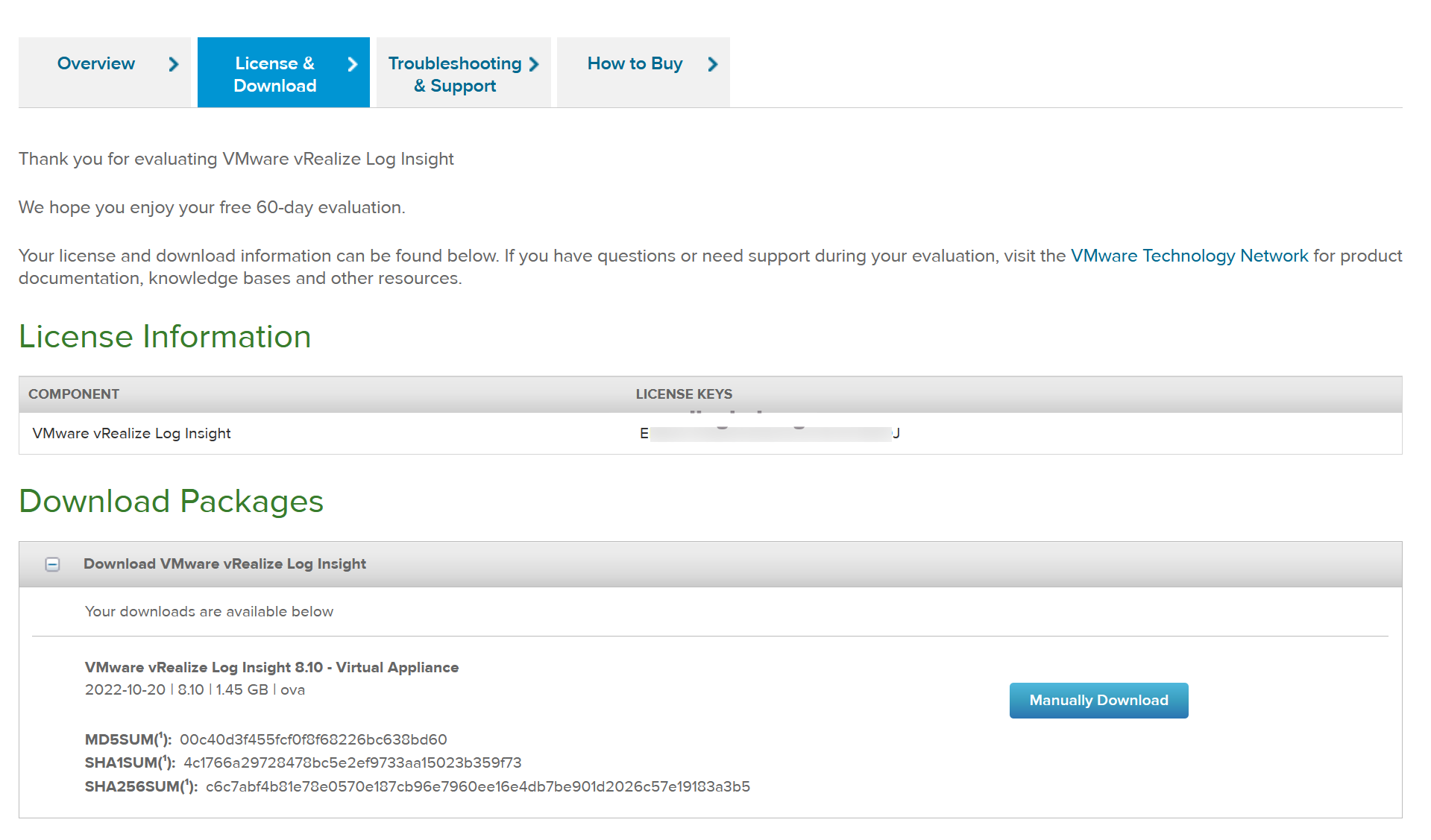Click the Download VMware vRealize Log Insight header

pos(224,564)
